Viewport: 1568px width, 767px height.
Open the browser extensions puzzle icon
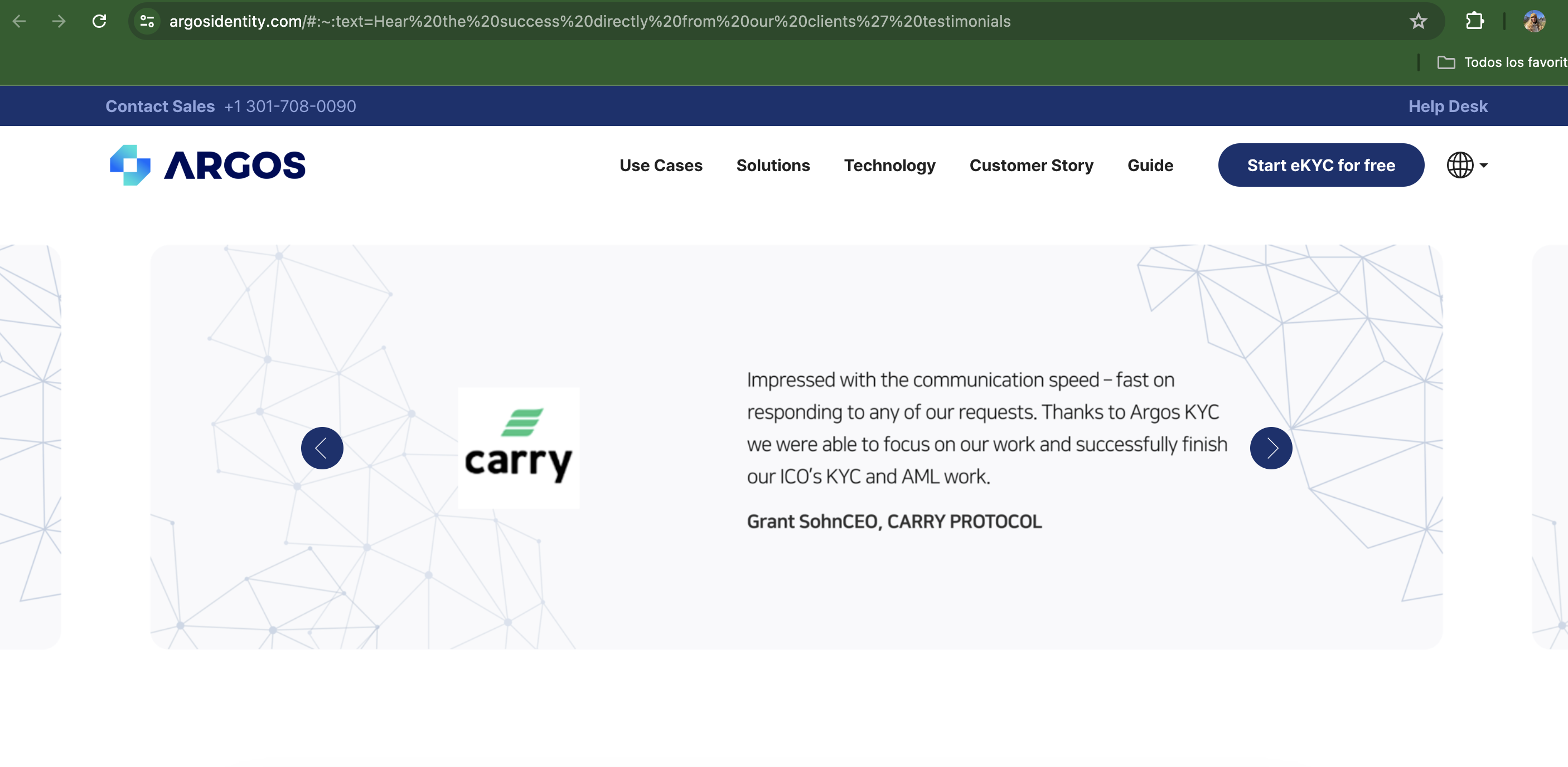tap(1474, 21)
